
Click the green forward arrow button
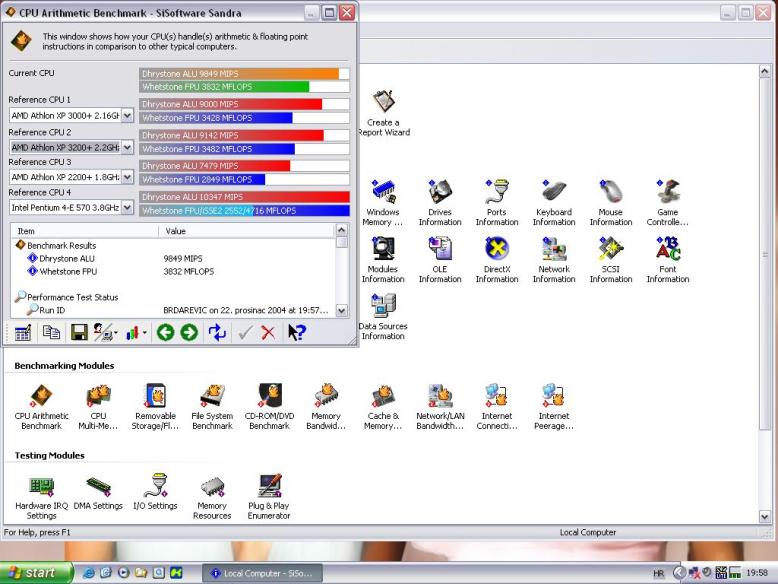189,332
